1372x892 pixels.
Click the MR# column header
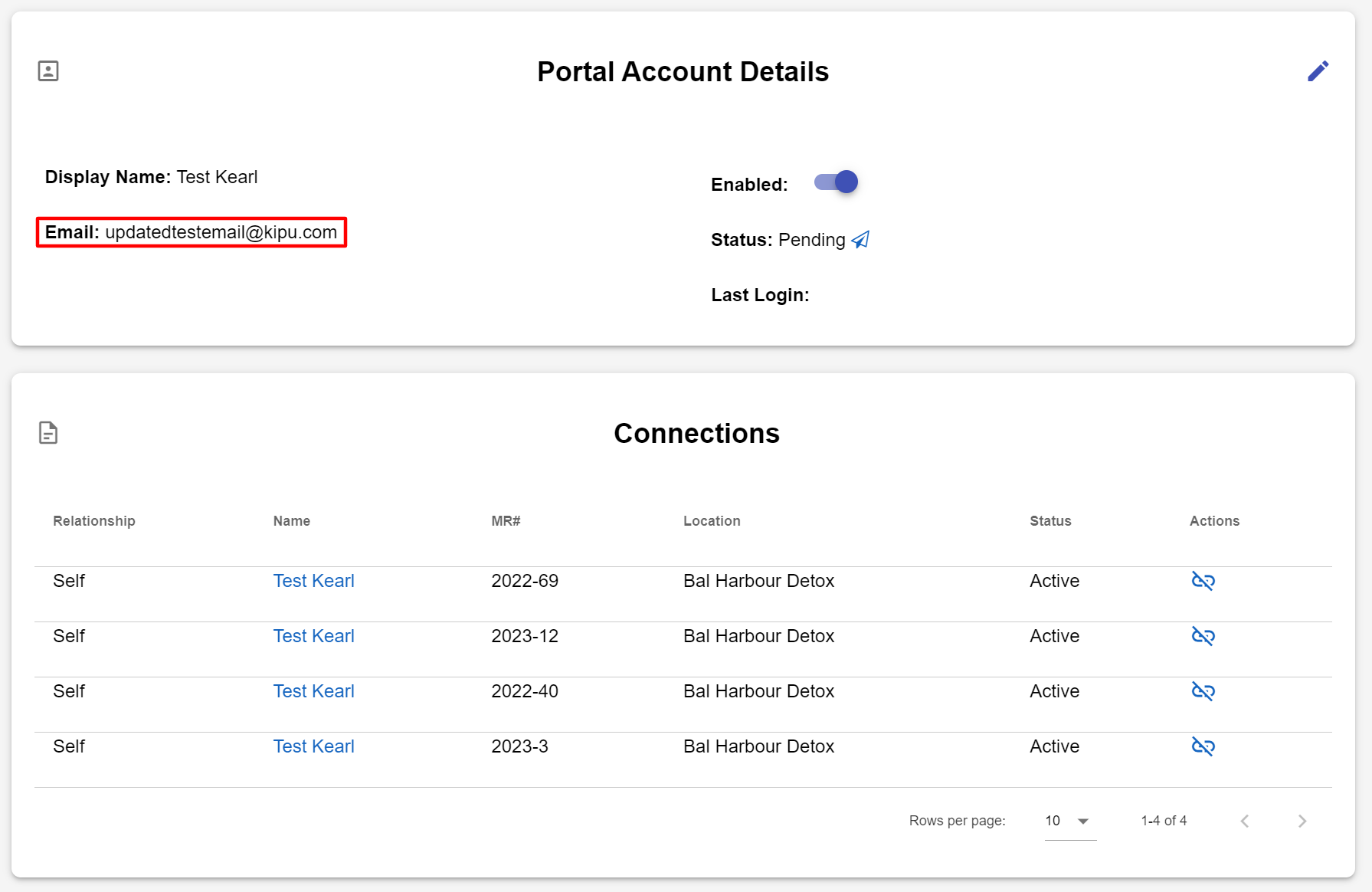506,521
